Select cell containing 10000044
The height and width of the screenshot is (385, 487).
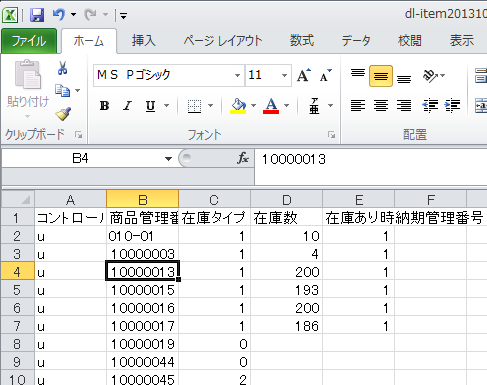point(142,362)
